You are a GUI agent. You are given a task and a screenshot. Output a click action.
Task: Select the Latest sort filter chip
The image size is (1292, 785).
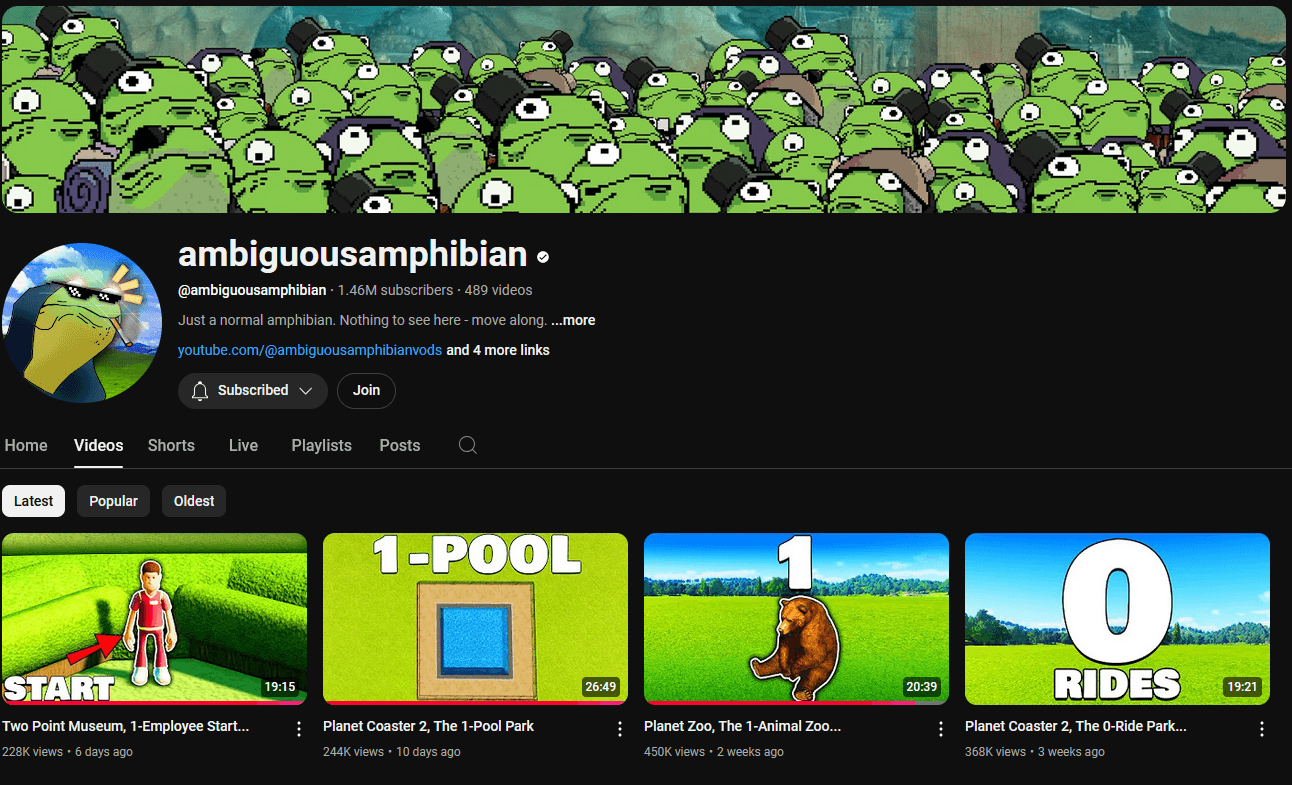pos(34,501)
